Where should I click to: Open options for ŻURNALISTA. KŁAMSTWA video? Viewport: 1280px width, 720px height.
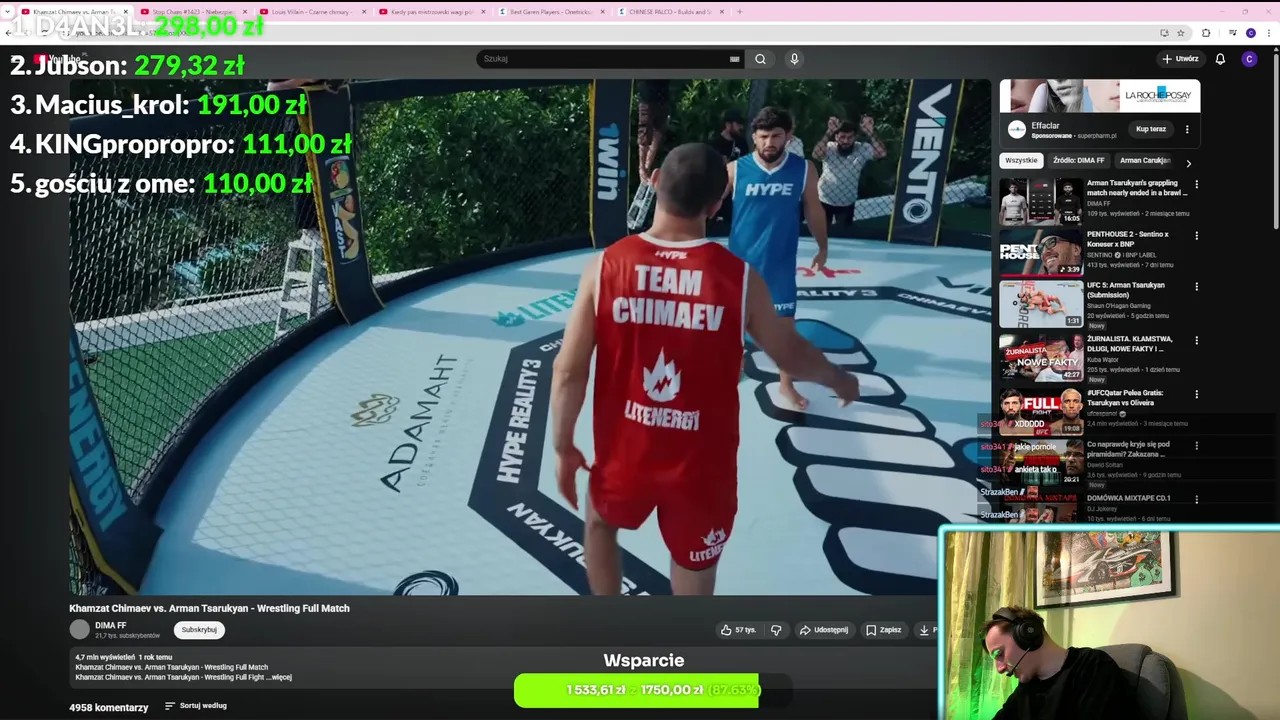point(1196,340)
